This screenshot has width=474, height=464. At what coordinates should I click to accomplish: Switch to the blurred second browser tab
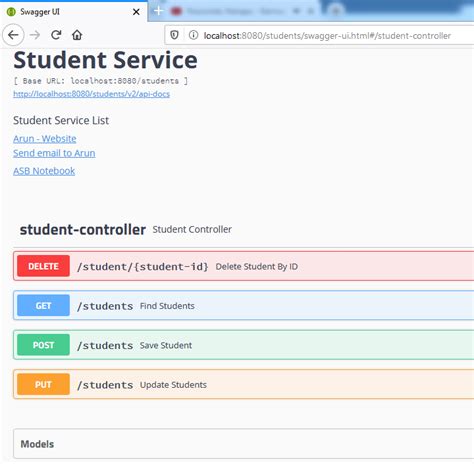[x=242, y=11]
